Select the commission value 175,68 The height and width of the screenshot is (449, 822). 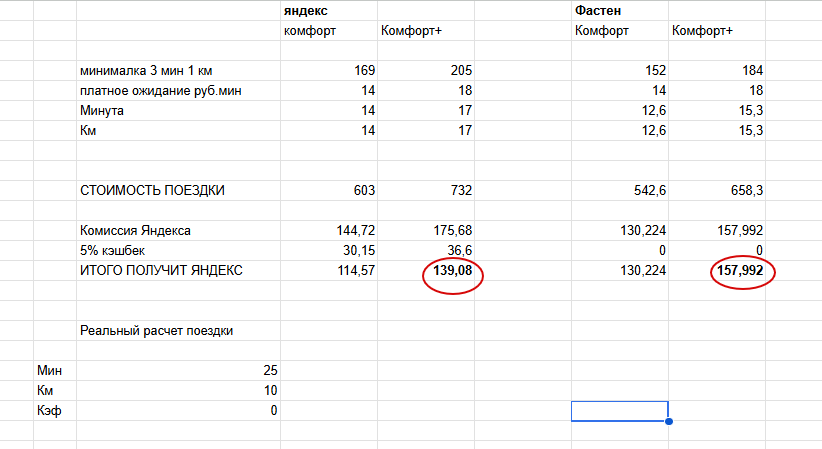tap(453, 230)
